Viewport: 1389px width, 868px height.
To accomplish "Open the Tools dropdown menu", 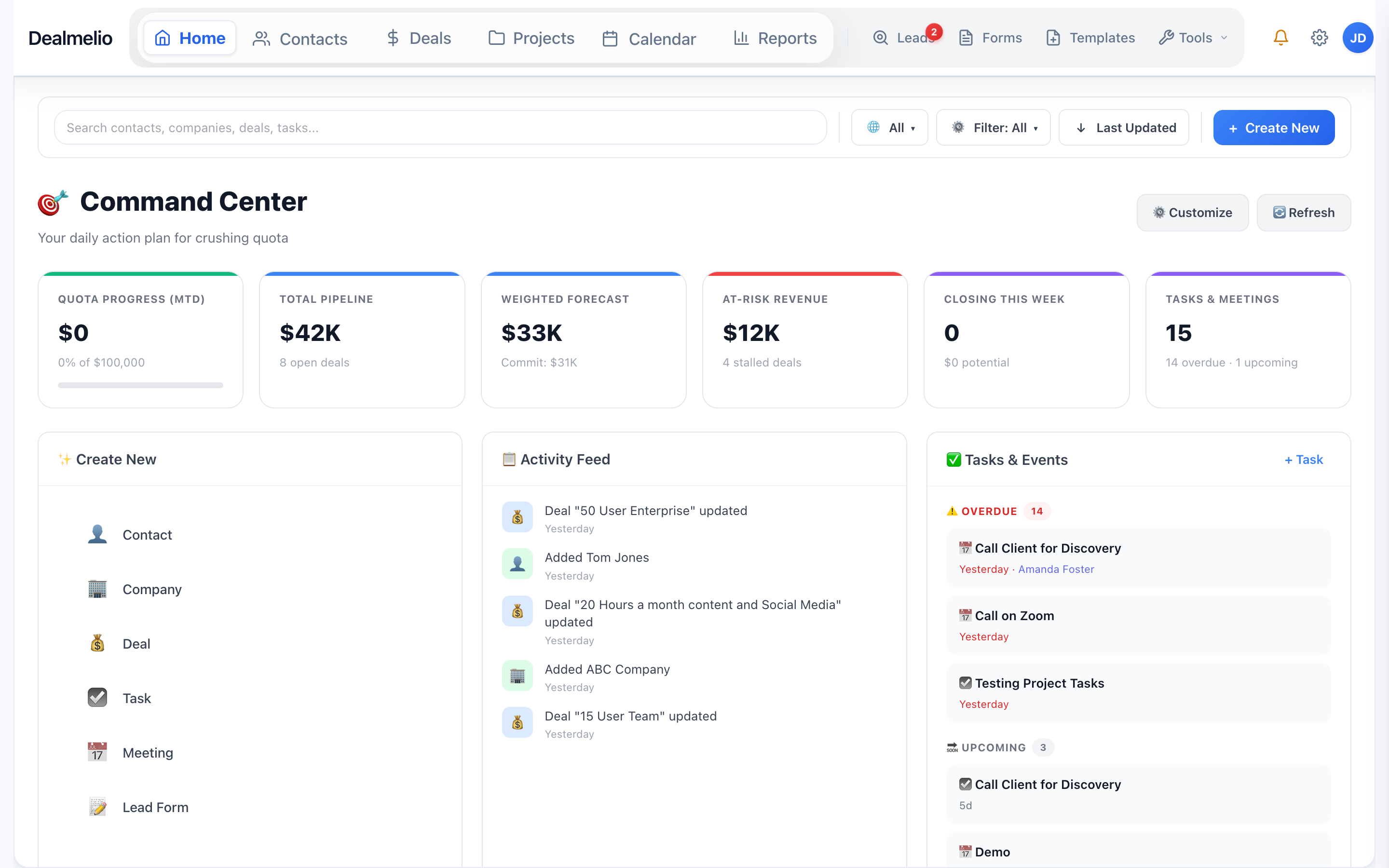I will point(1193,37).
